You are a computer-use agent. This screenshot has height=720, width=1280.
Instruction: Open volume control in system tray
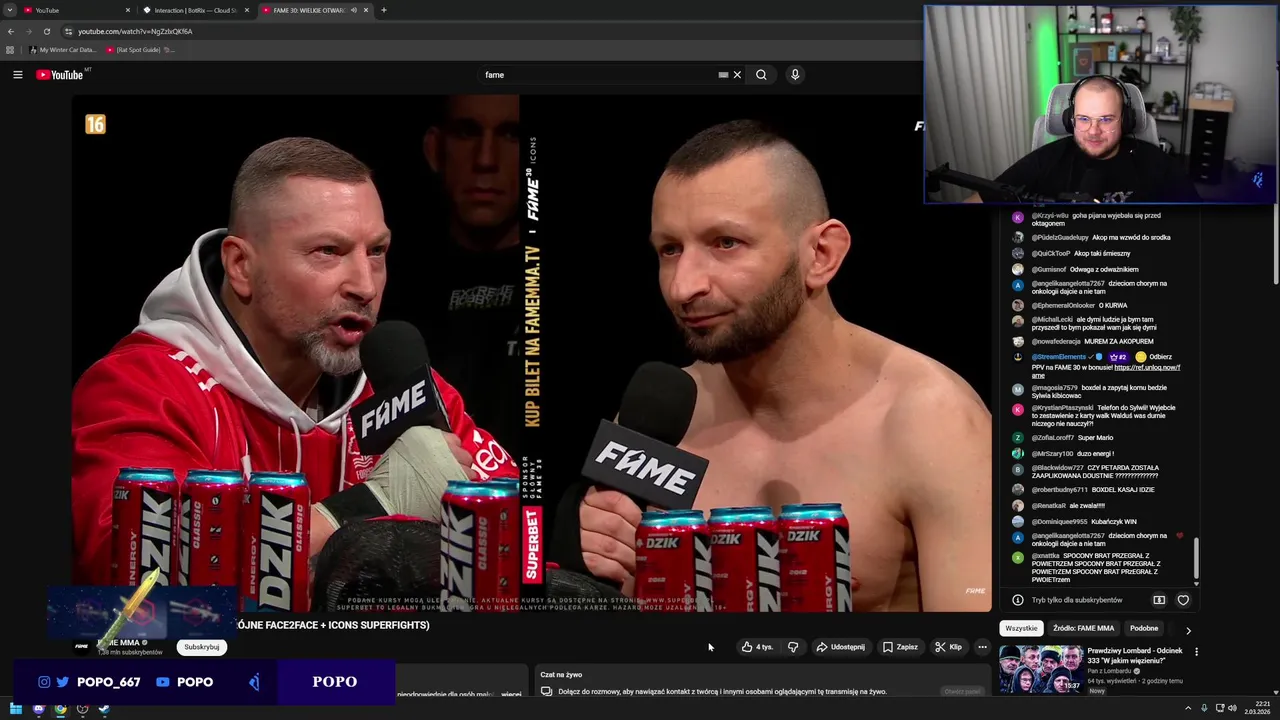click(1231, 709)
